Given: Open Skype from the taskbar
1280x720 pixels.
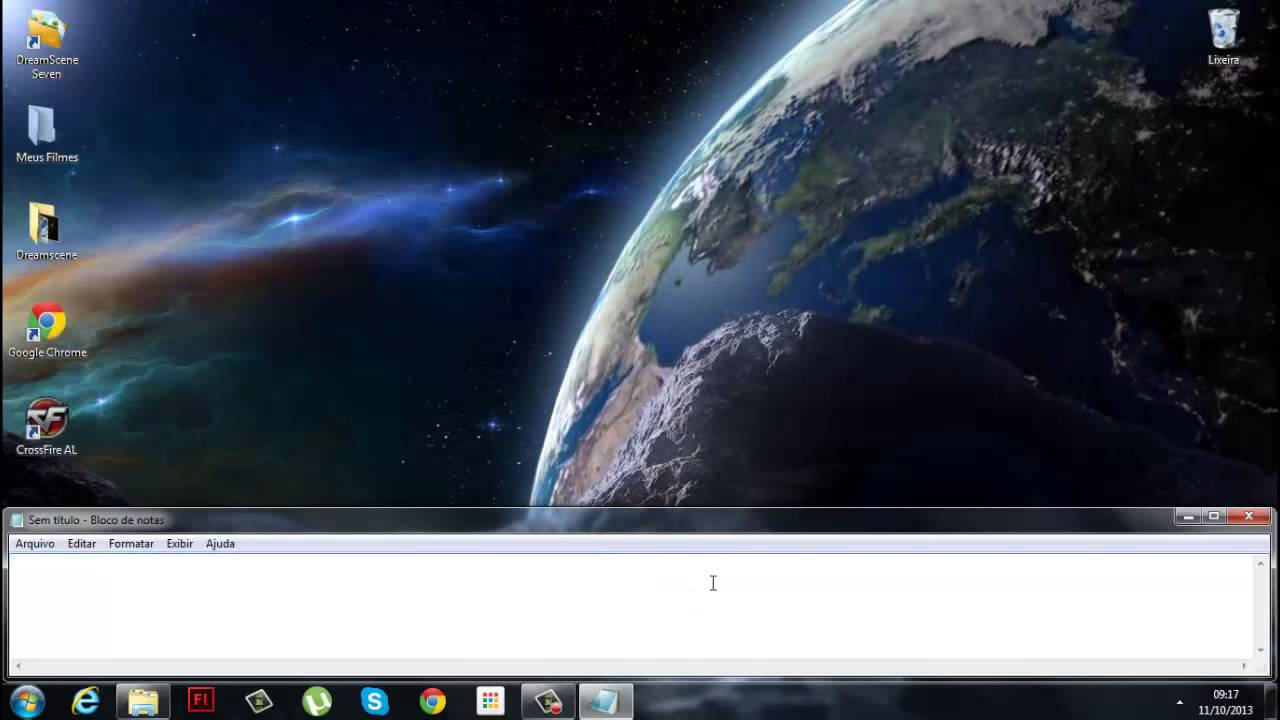Looking at the screenshot, I should [375, 701].
